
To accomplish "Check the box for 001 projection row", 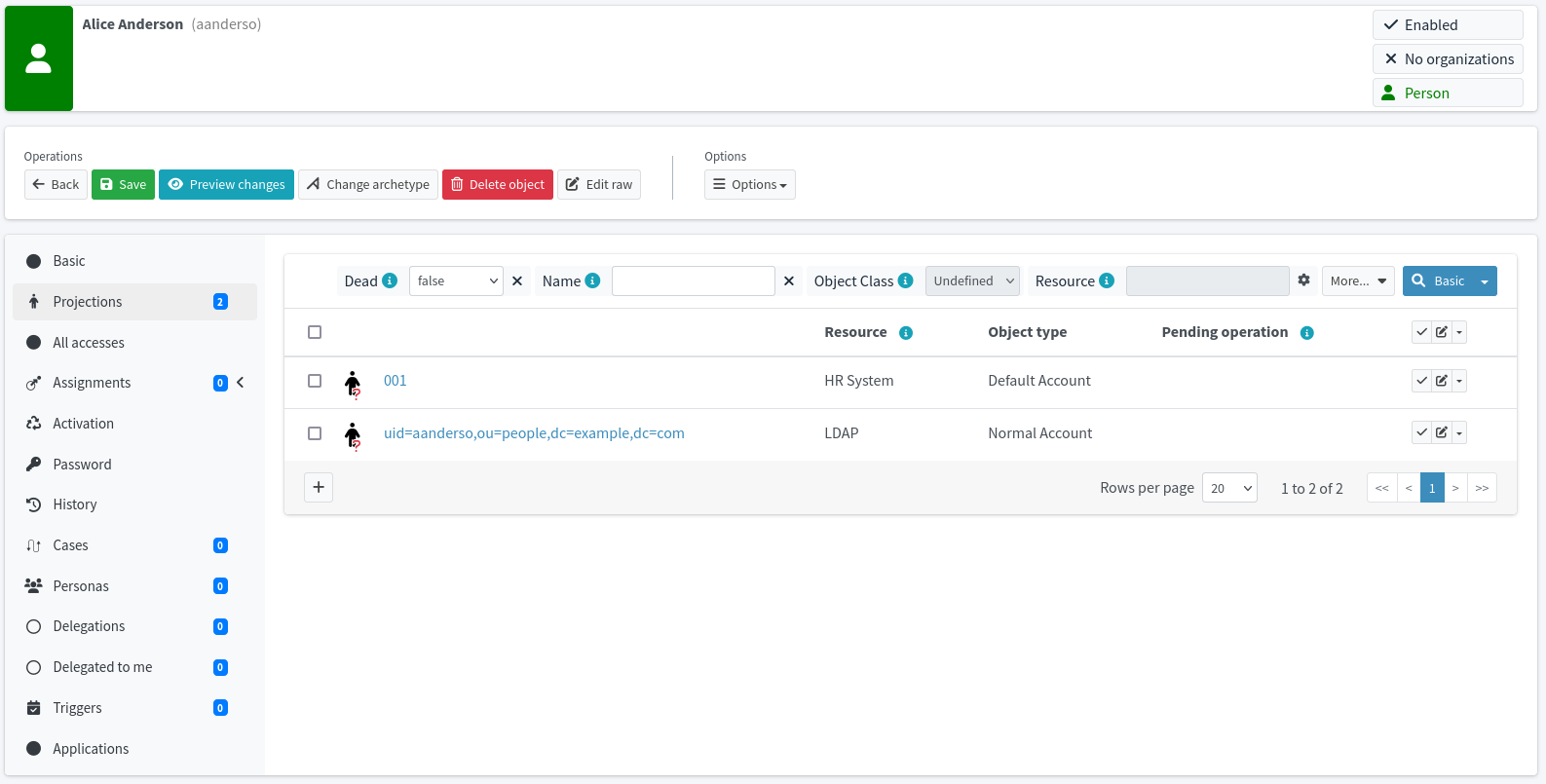I will click(315, 381).
